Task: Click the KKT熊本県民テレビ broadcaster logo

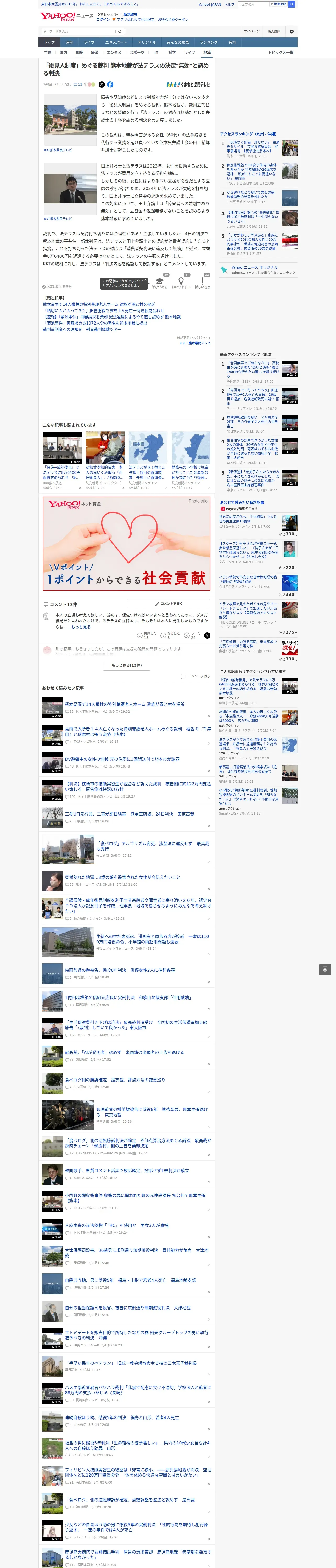Action: [x=188, y=85]
